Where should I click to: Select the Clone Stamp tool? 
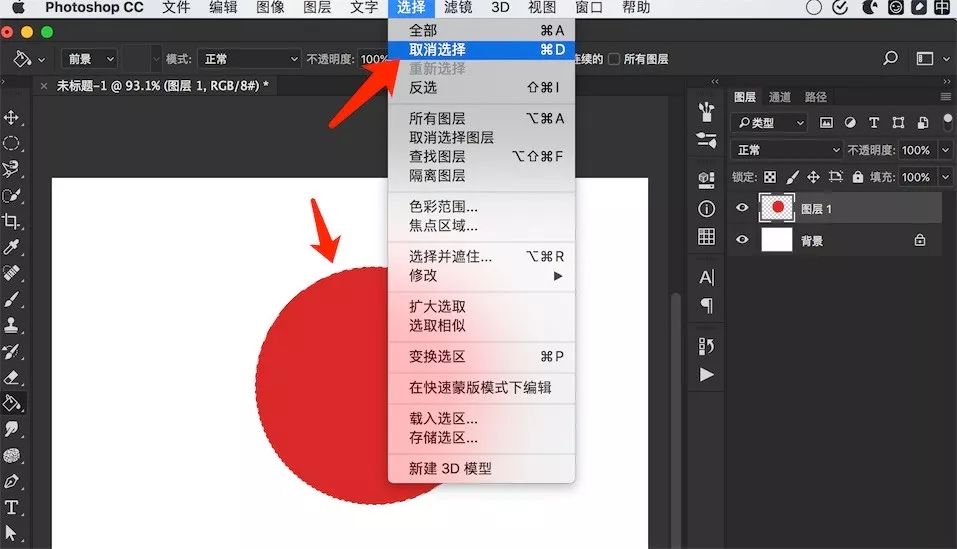click(x=11, y=325)
